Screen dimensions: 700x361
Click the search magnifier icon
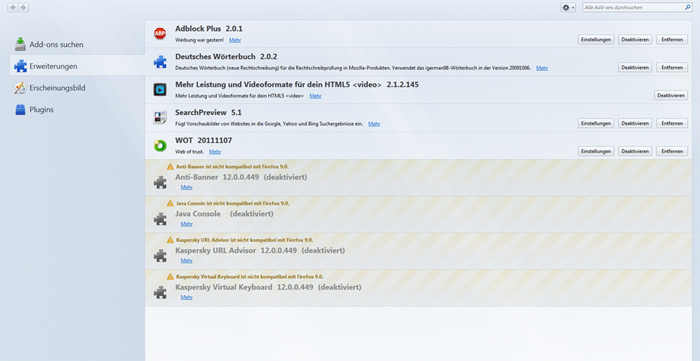pos(688,8)
